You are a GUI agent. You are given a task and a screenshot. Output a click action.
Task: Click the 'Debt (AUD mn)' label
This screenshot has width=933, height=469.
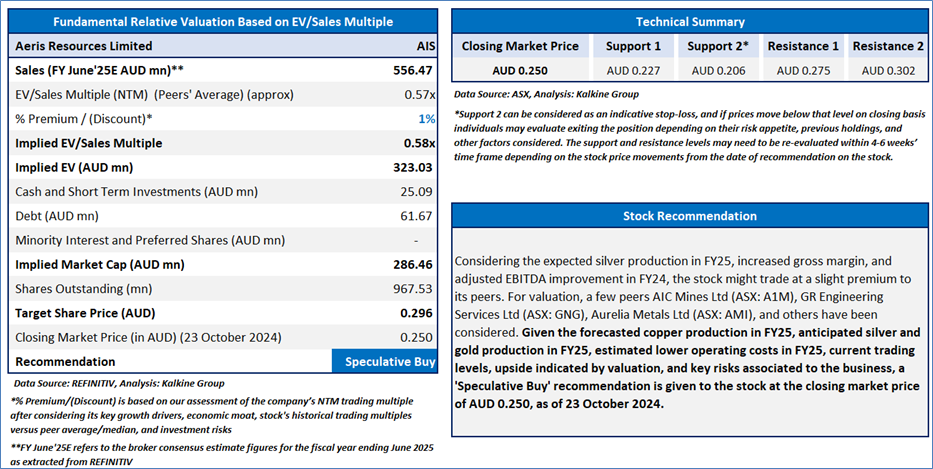(57, 216)
